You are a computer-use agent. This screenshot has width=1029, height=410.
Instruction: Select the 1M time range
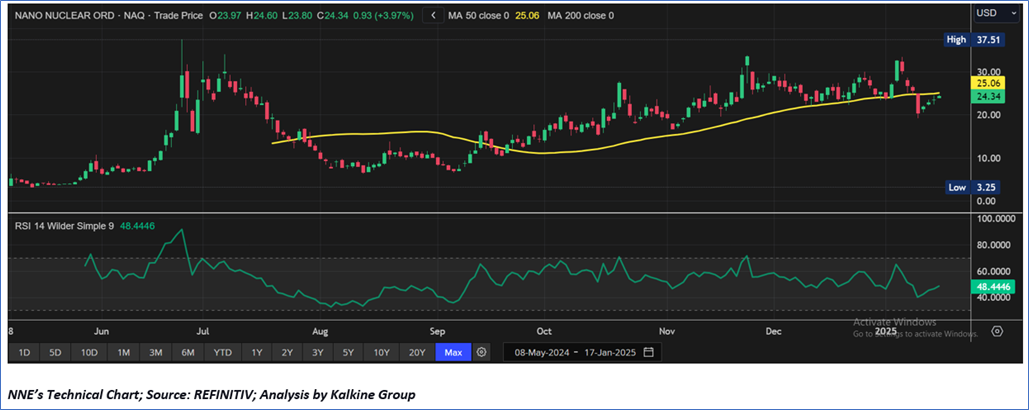123,352
